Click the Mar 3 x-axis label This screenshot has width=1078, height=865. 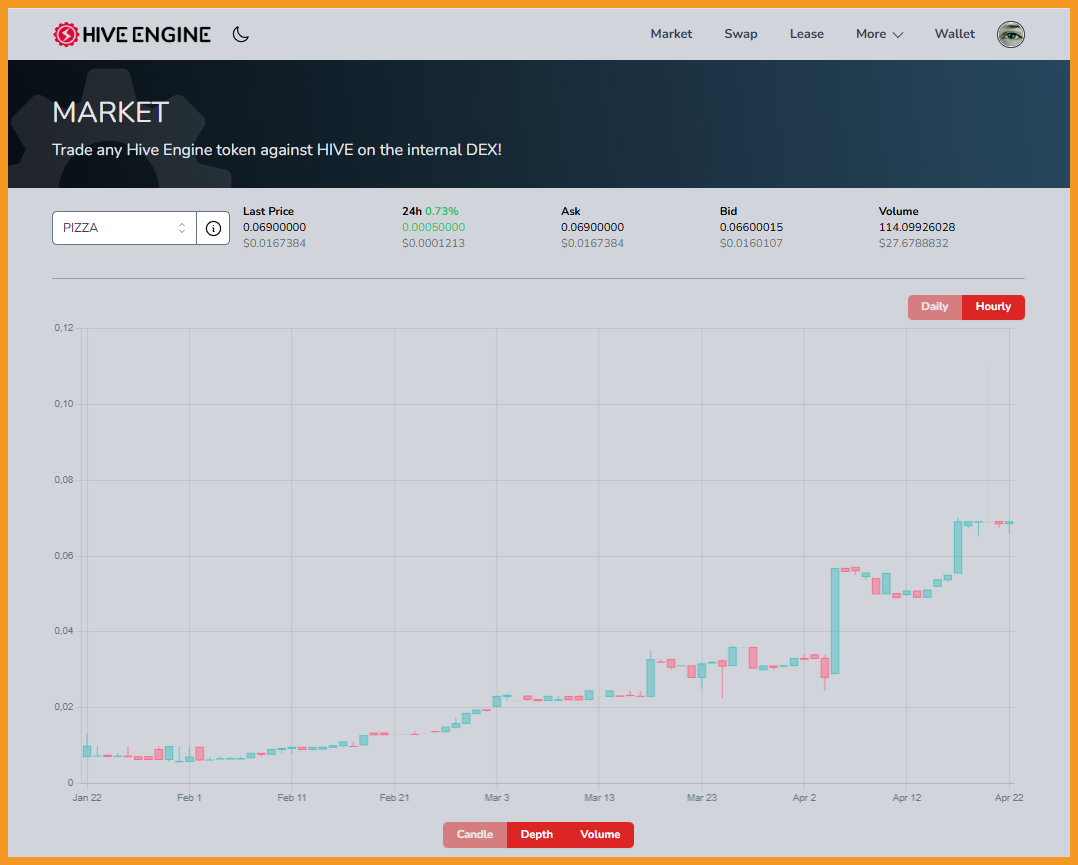[x=496, y=798]
